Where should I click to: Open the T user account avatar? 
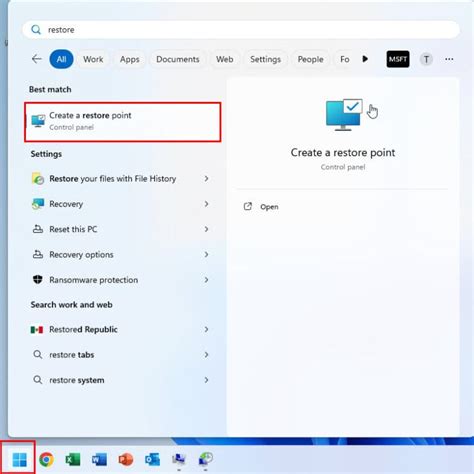(x=426, y=59)
